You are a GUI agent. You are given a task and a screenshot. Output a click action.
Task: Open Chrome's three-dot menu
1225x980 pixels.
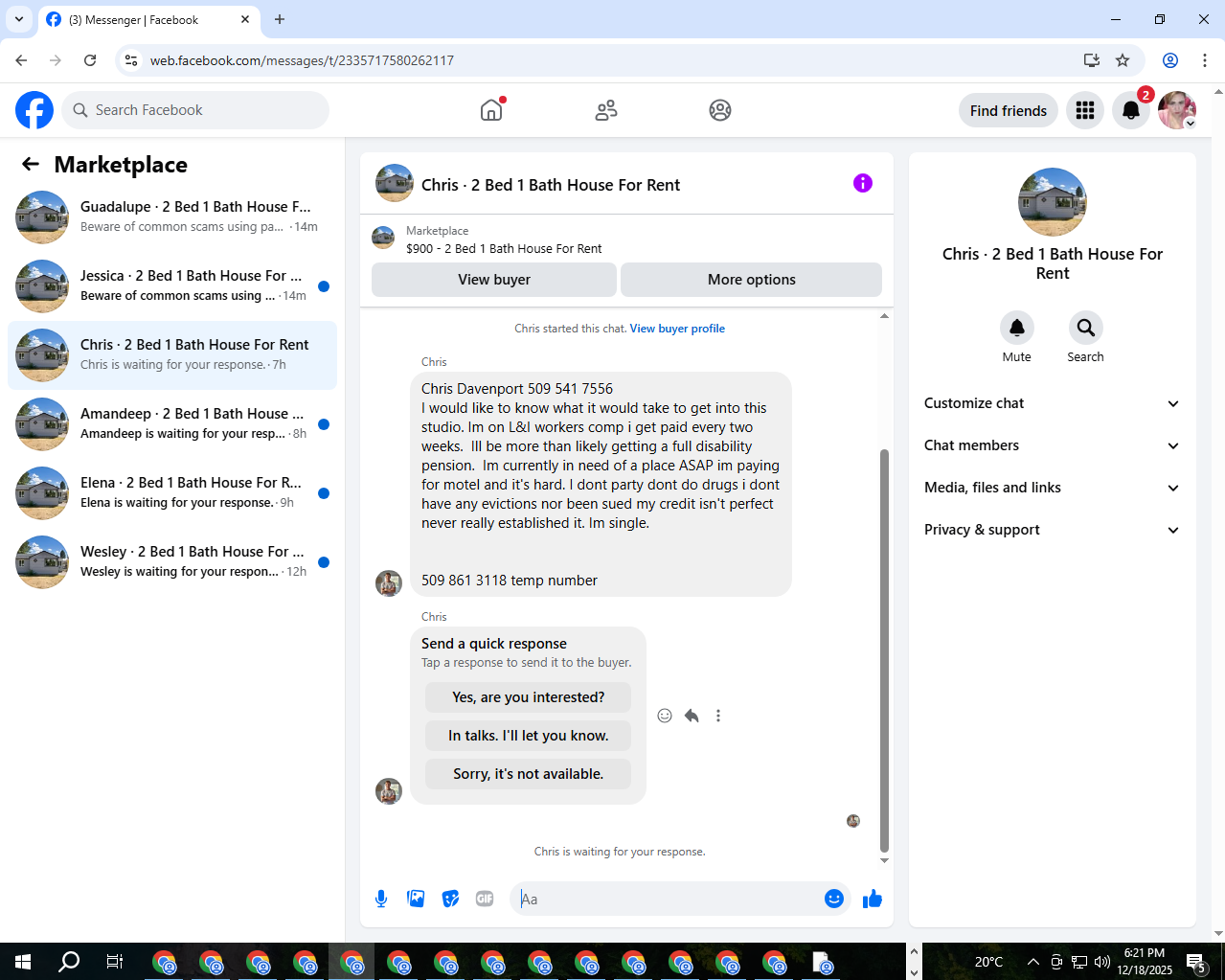click(x=1205, y=60)
